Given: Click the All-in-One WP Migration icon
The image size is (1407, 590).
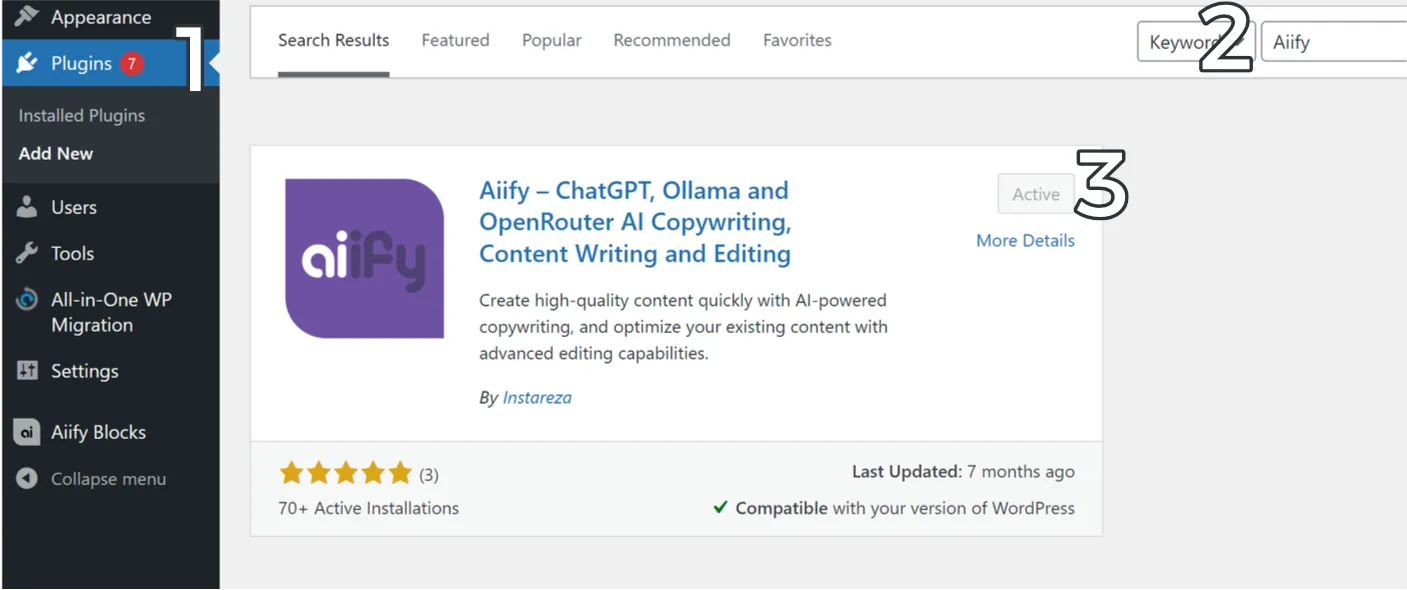Looking at the screenshot, I should coord(27,300).
